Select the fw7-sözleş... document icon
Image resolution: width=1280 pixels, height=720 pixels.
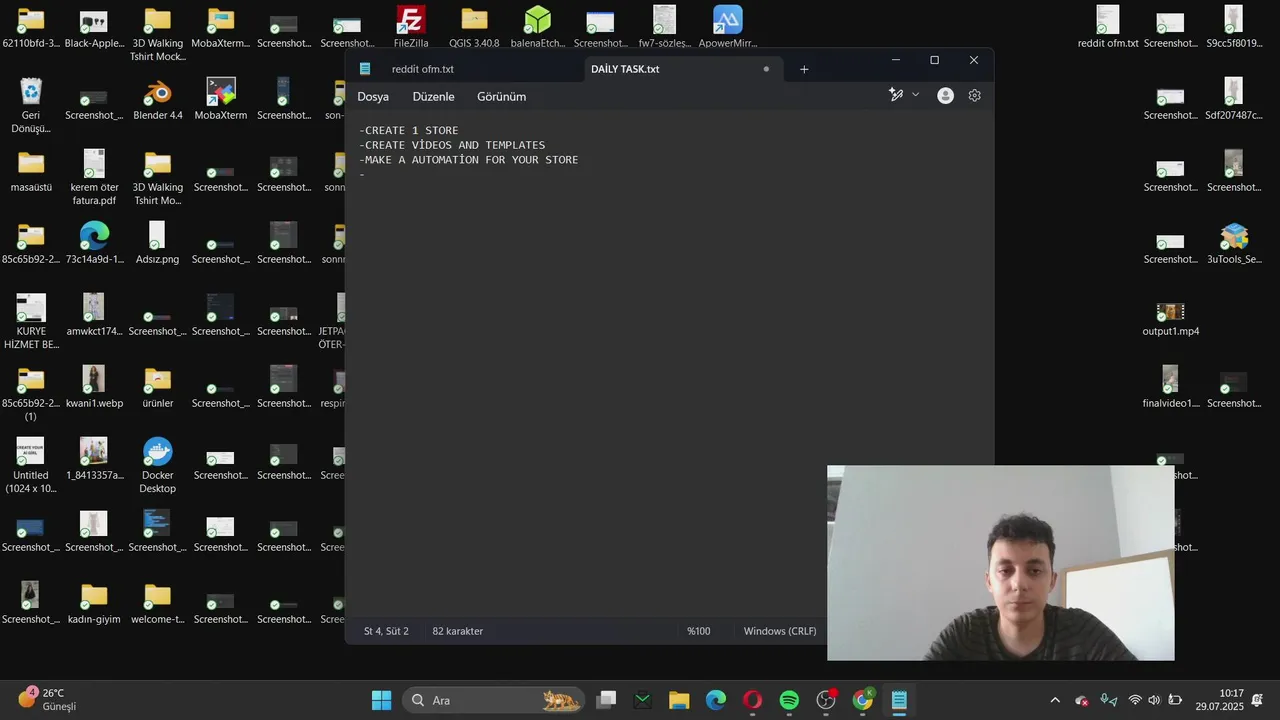pyautogui.click(x=665, y=27)
